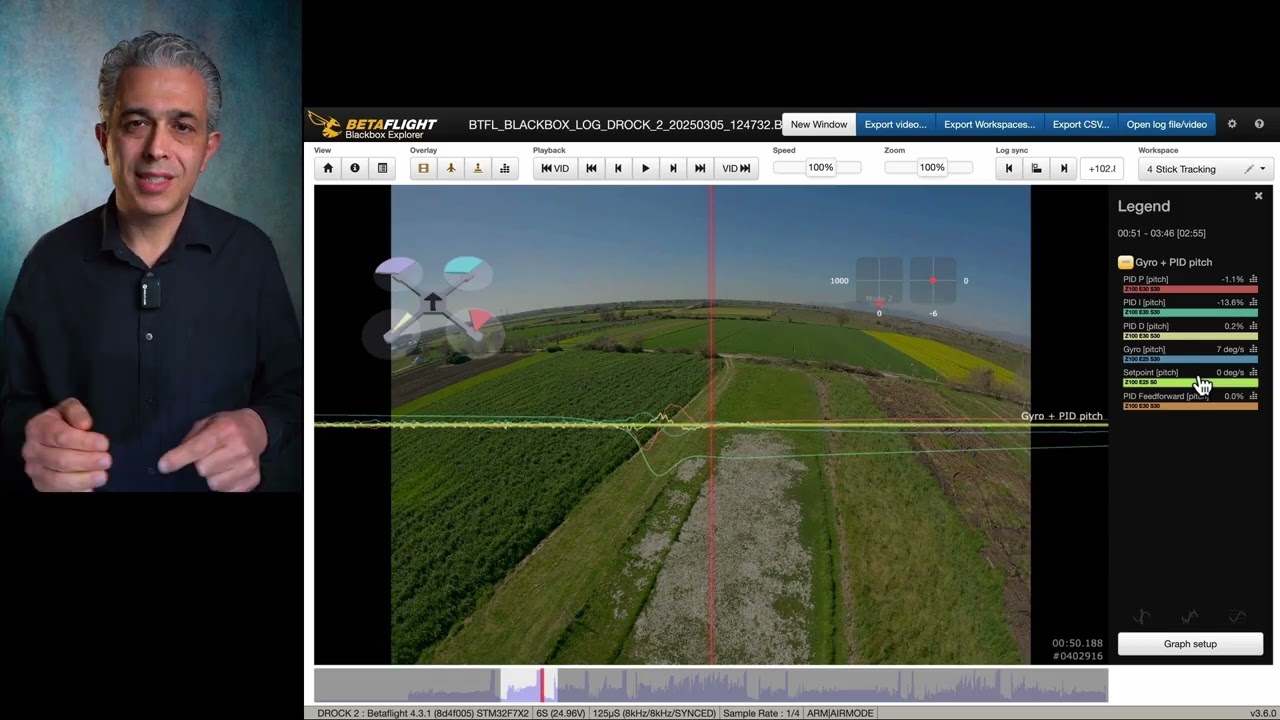1280x720 pixels.
Task: Jump to previous video with VID back button
Action: [555, 168]
